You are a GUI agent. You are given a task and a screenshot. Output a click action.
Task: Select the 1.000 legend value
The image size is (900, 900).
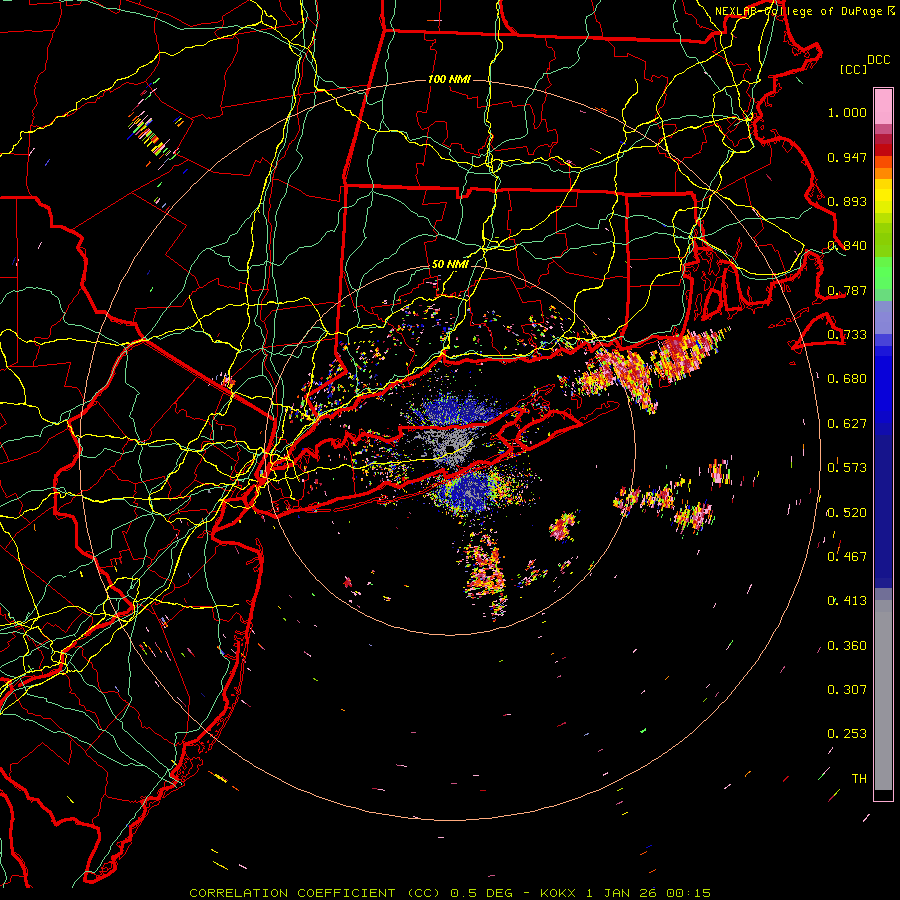pyautogui.click(x=847, y=112)
